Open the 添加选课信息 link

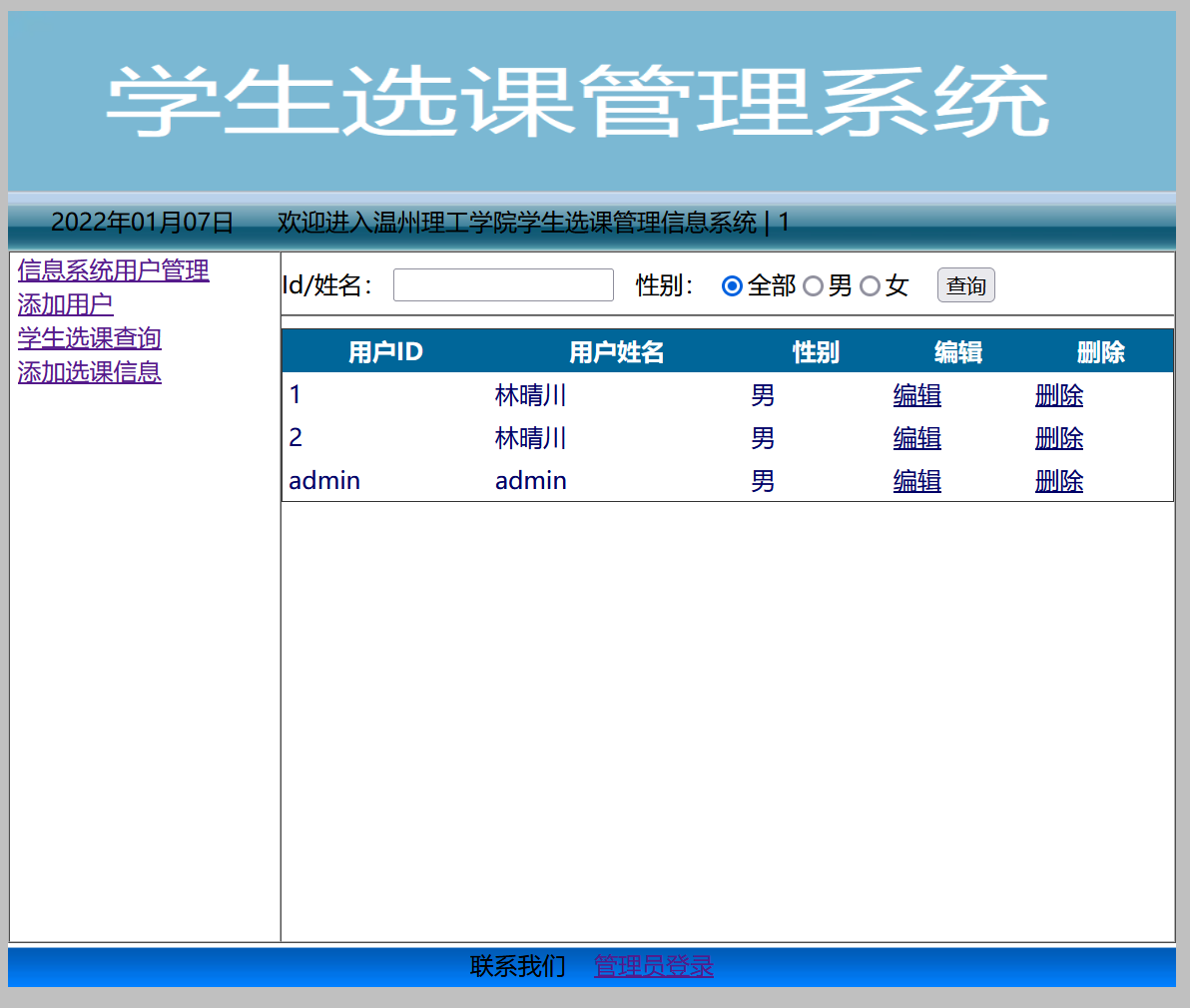(x=90, y=371)
